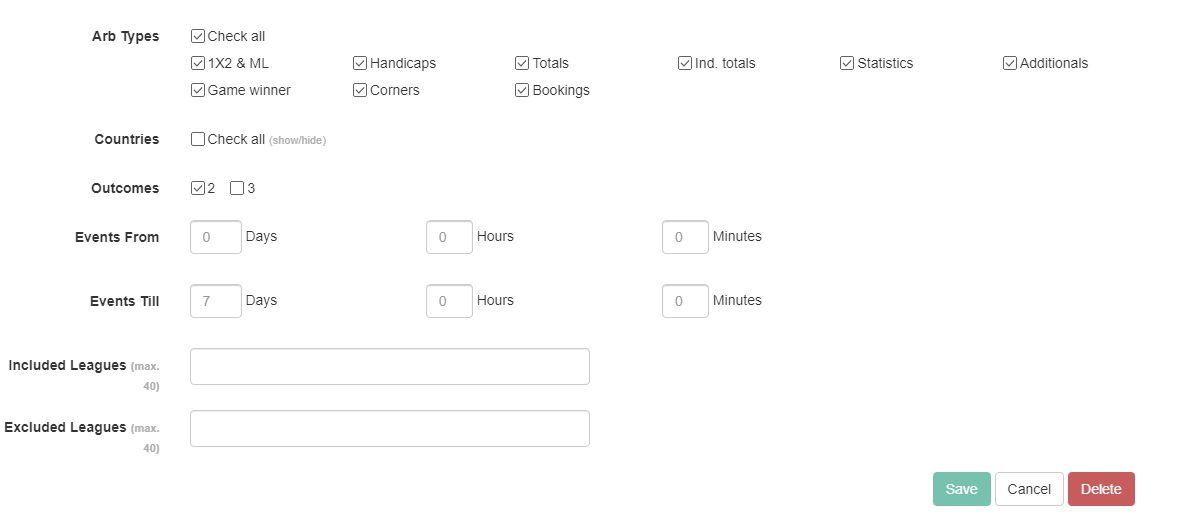Image resolution: width=1184 pixels, height=528 pixels.
Task: Disable the Corners arb type
Action: 360,91
